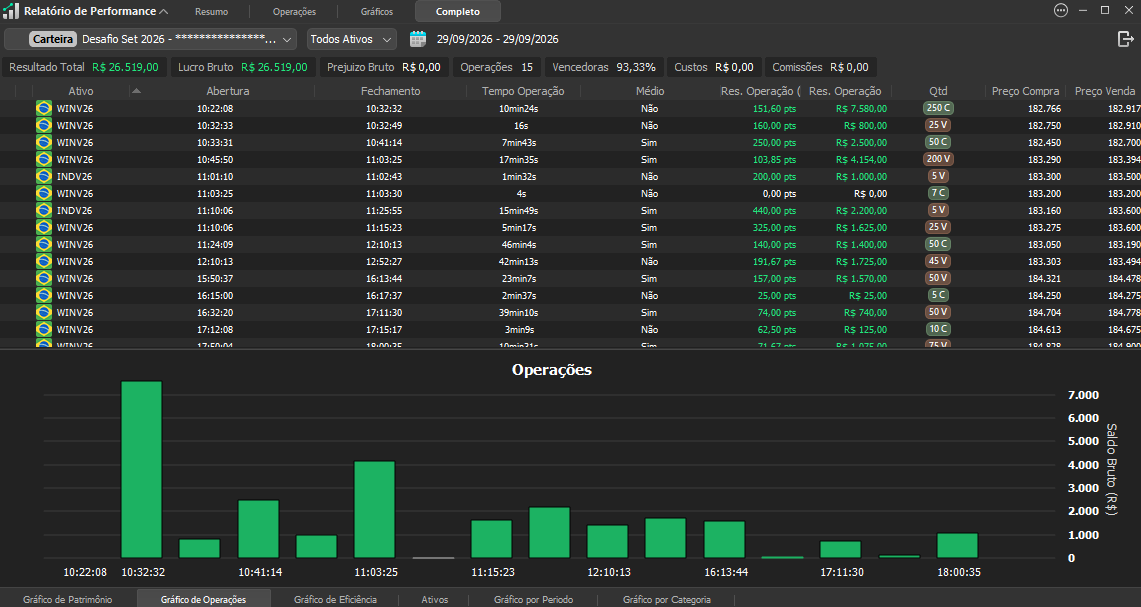Image resolution: width=1141 pixels, height=607 pixels.
Task: Click the sort arrow beside Ativo header
Action: (136, 91)
